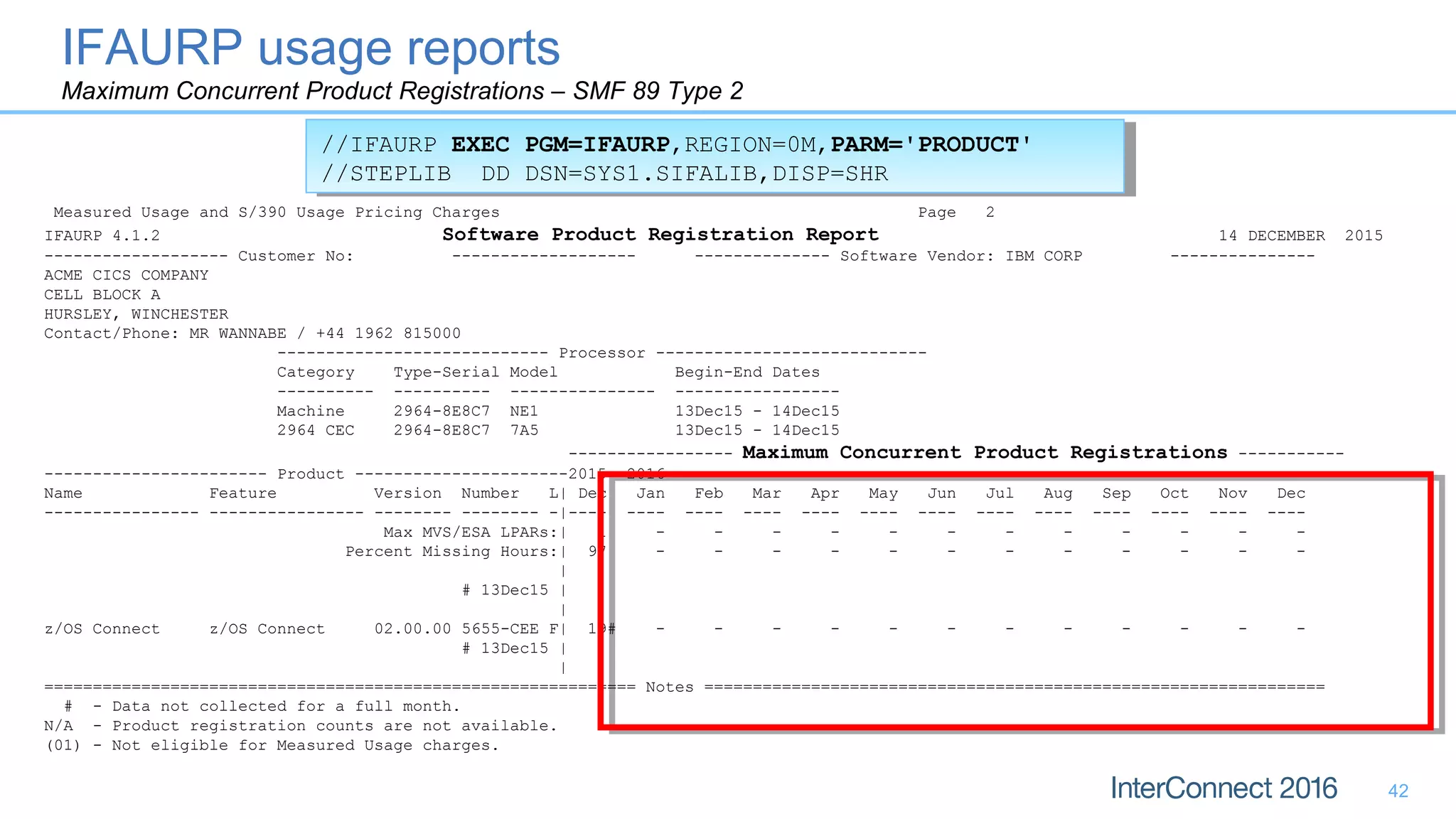Viewport: 1456px width, 819px height.
Task: Click the 'InterConnect 2016' footer logo
Action: click(x=1224, y=788)
